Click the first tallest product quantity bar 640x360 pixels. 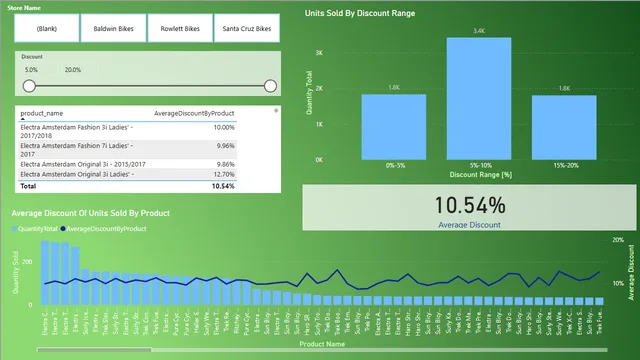point(45,273)
